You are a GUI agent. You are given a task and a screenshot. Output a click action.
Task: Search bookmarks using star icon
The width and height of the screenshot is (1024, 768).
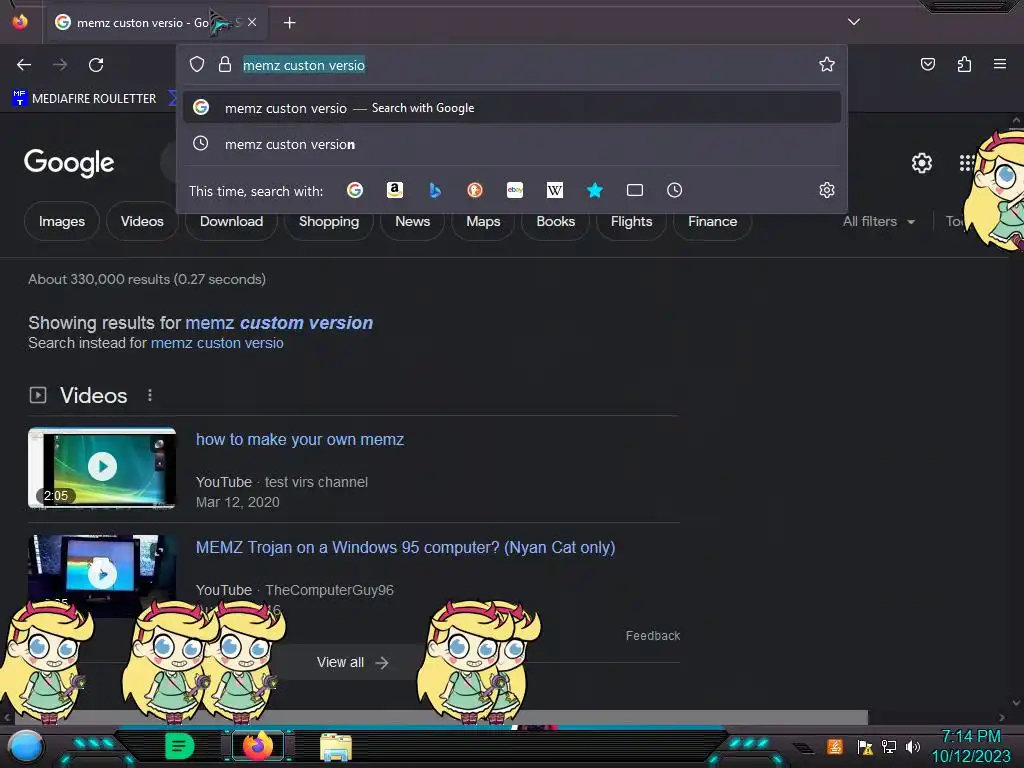click(x=594, y=190)
